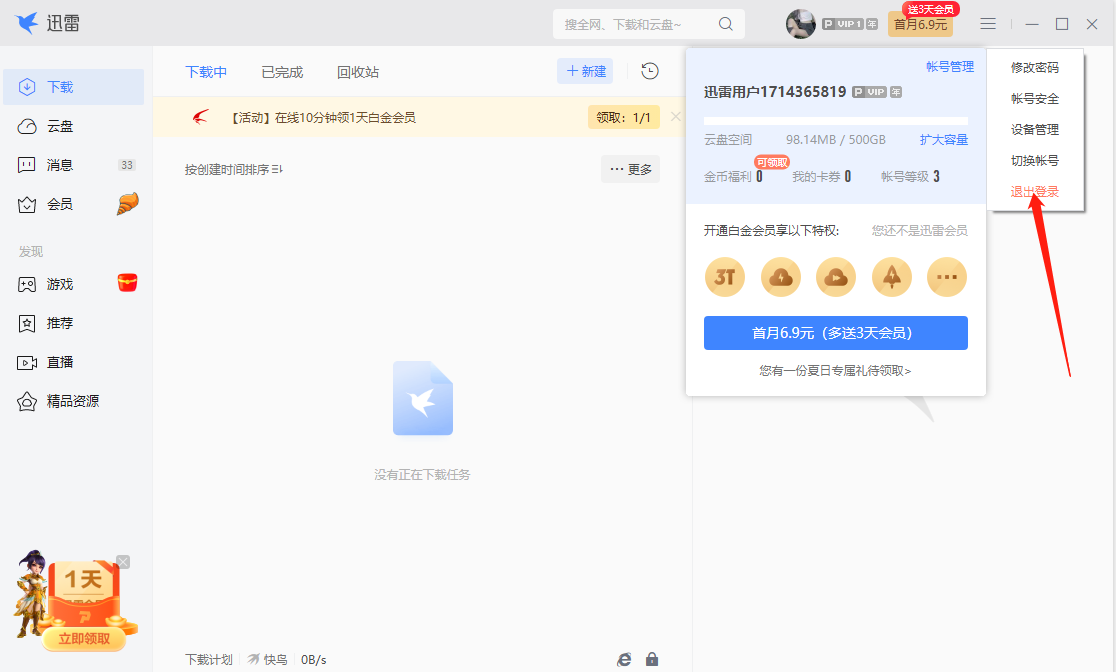The height and width of the screenshot is (672, 1116).
Task: Open 消息 to check 33 unread messages
Action: click(62, 163)
